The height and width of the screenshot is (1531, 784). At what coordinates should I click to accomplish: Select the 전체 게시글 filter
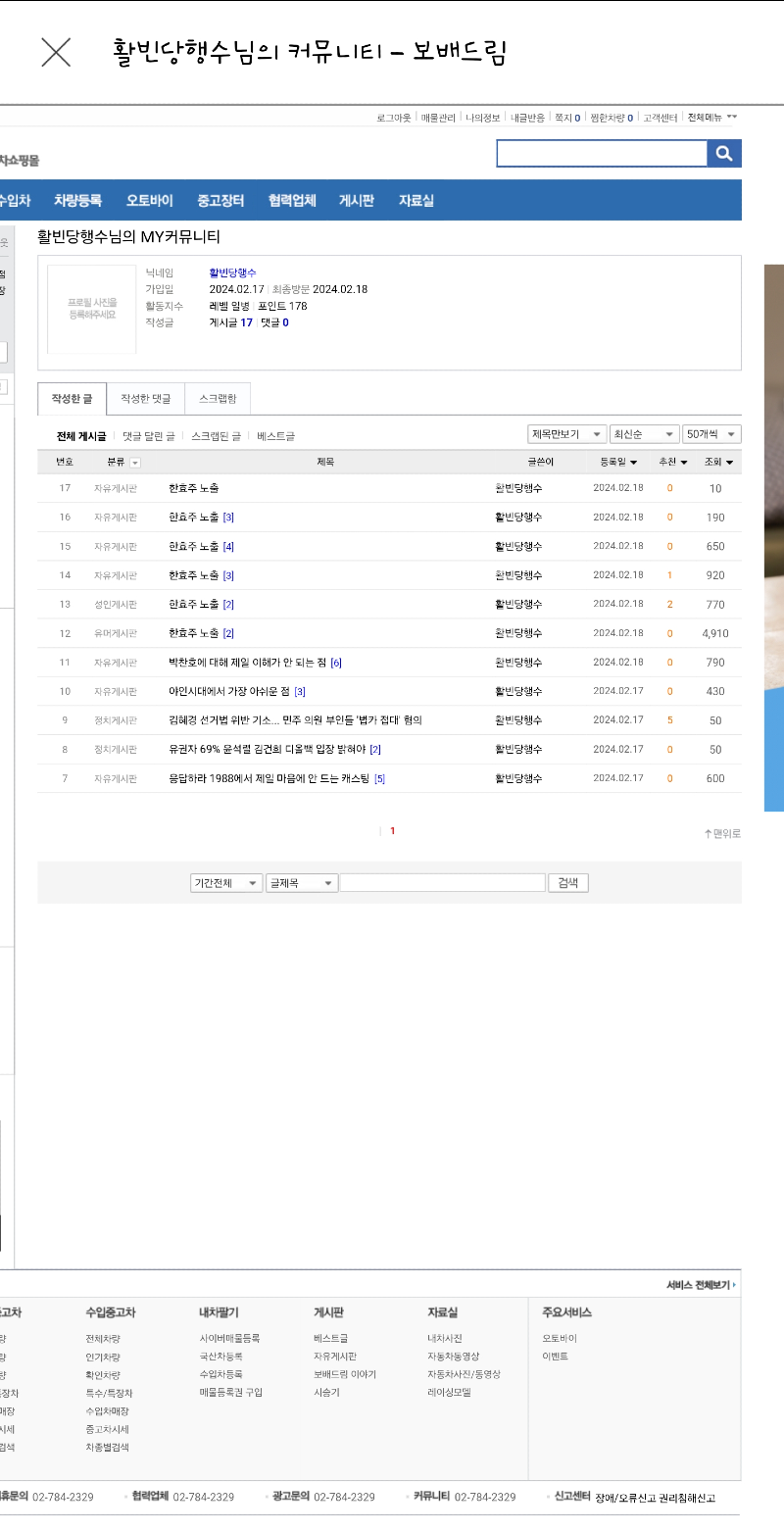click(x=81, y=436)
